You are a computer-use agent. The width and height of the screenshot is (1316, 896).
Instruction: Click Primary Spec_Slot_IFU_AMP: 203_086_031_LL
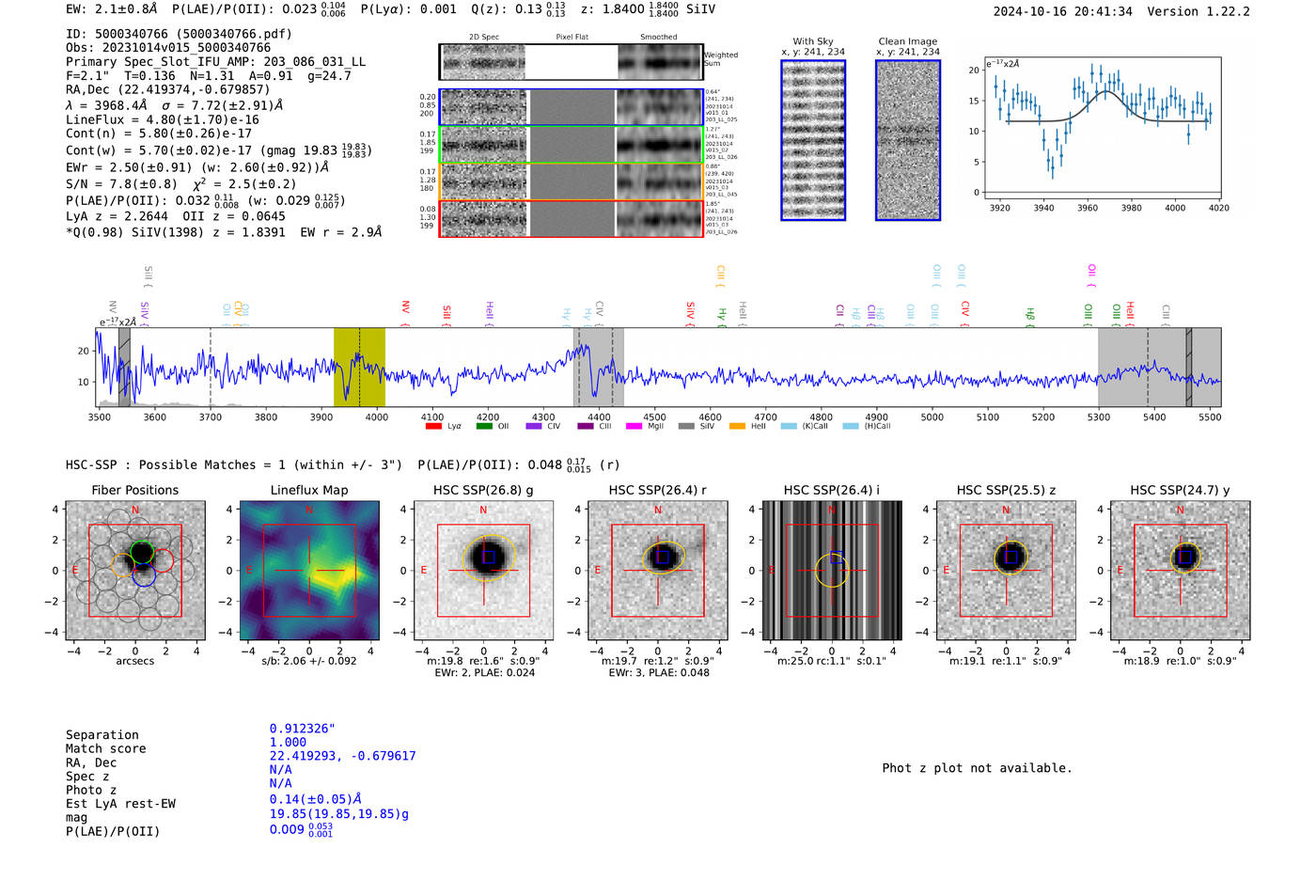pos(216,62)
